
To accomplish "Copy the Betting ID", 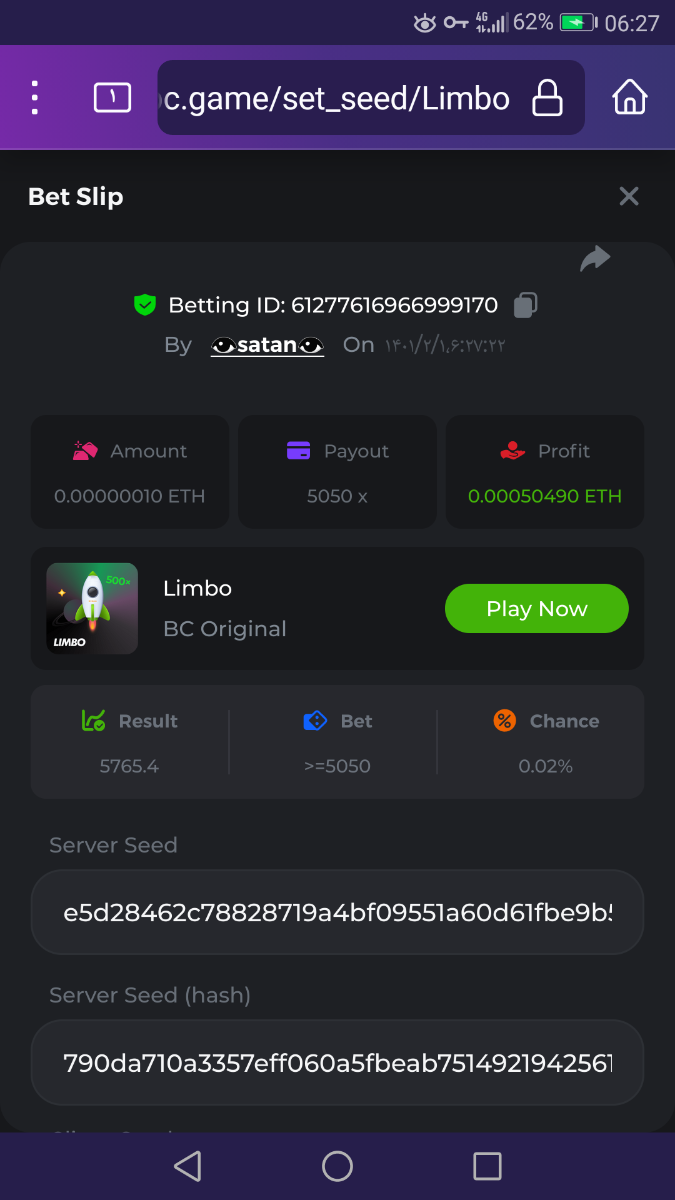I will point(526,305).
